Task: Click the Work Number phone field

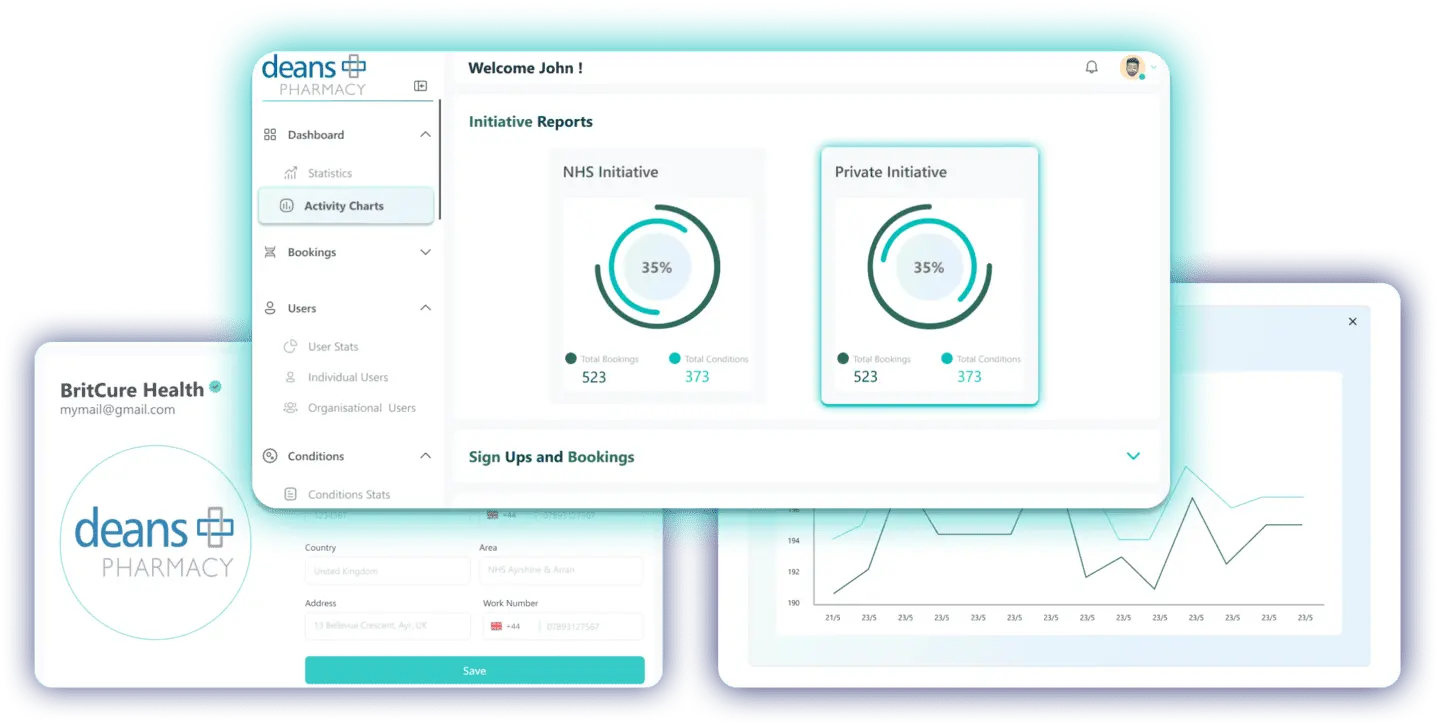Action: click(x=563, y=627)
